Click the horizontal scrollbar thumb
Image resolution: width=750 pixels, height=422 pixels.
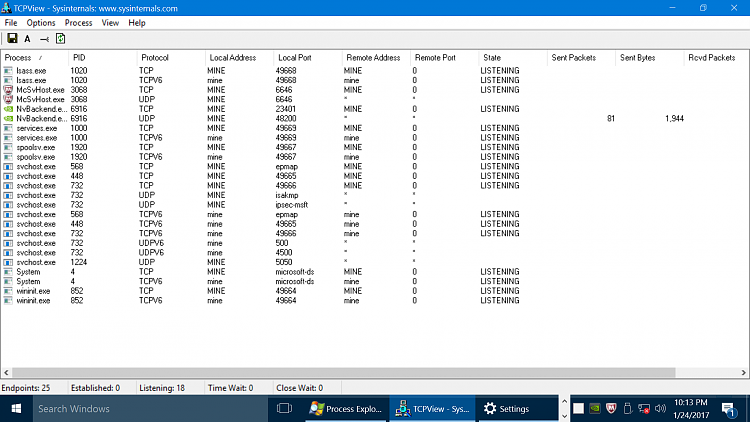(x=343, y=373)
